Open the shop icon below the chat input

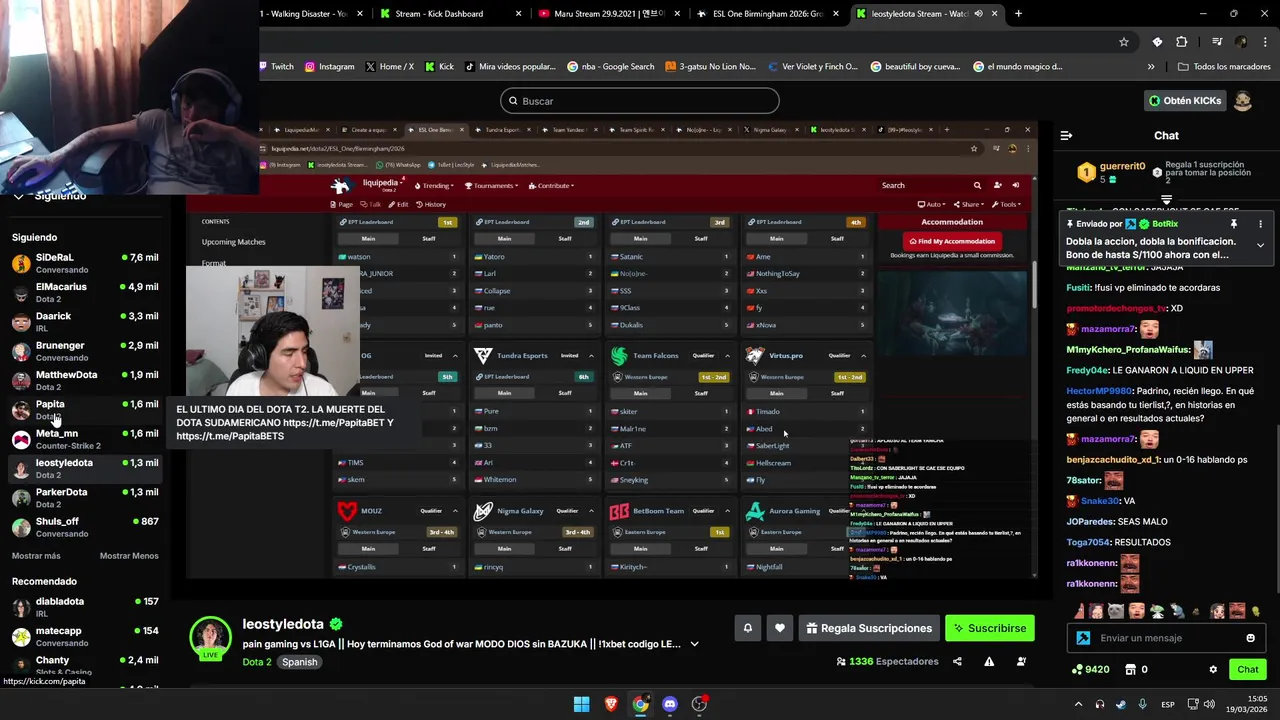point(1131,669)
